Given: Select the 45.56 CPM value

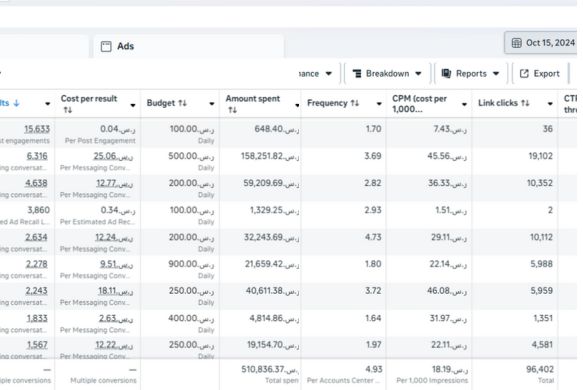Looking at the screenshot, I should (x=447, y=156).
